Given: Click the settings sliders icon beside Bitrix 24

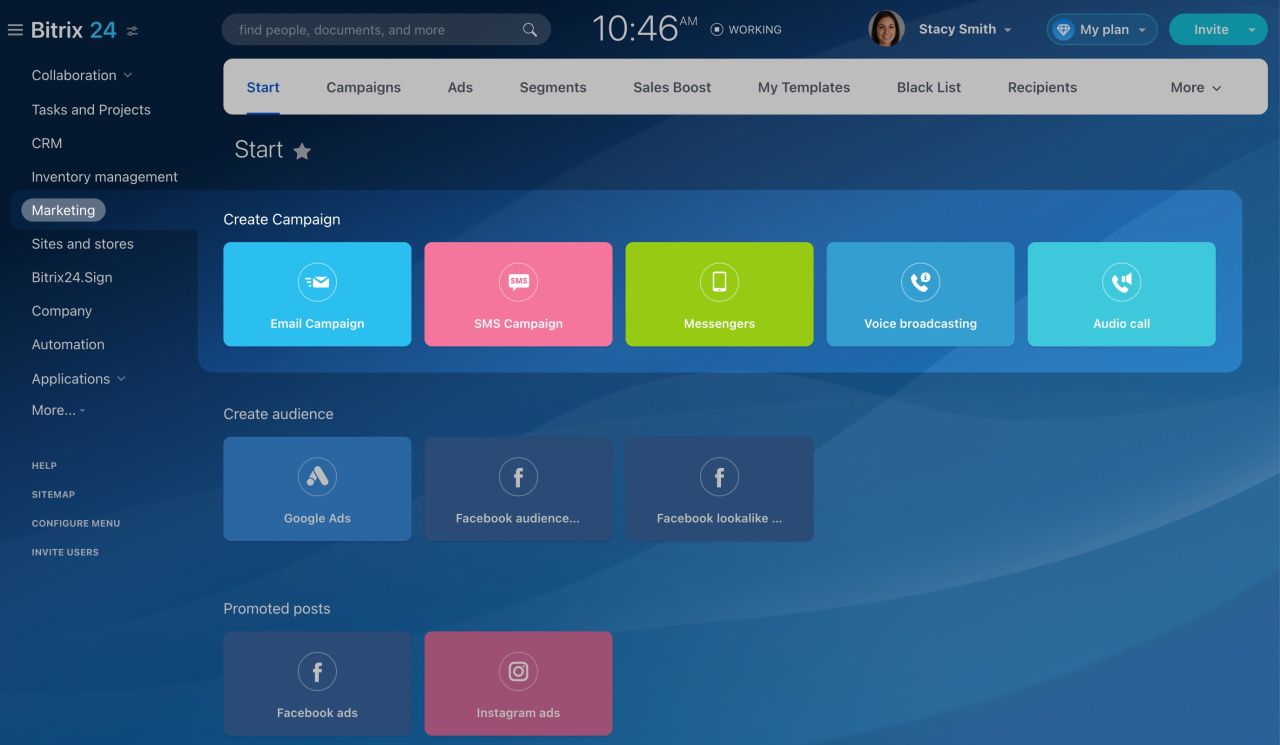Looking at the screenshot, I should pos(132,31).
